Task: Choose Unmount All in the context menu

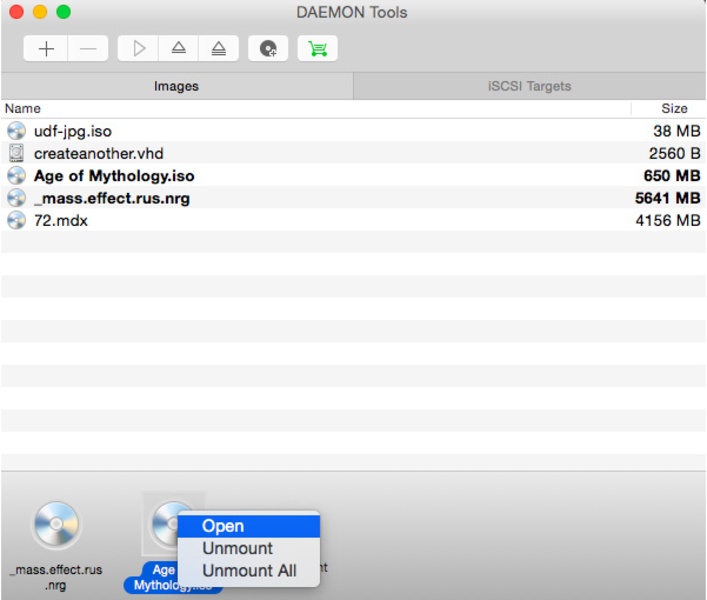Action: (249, 570)
